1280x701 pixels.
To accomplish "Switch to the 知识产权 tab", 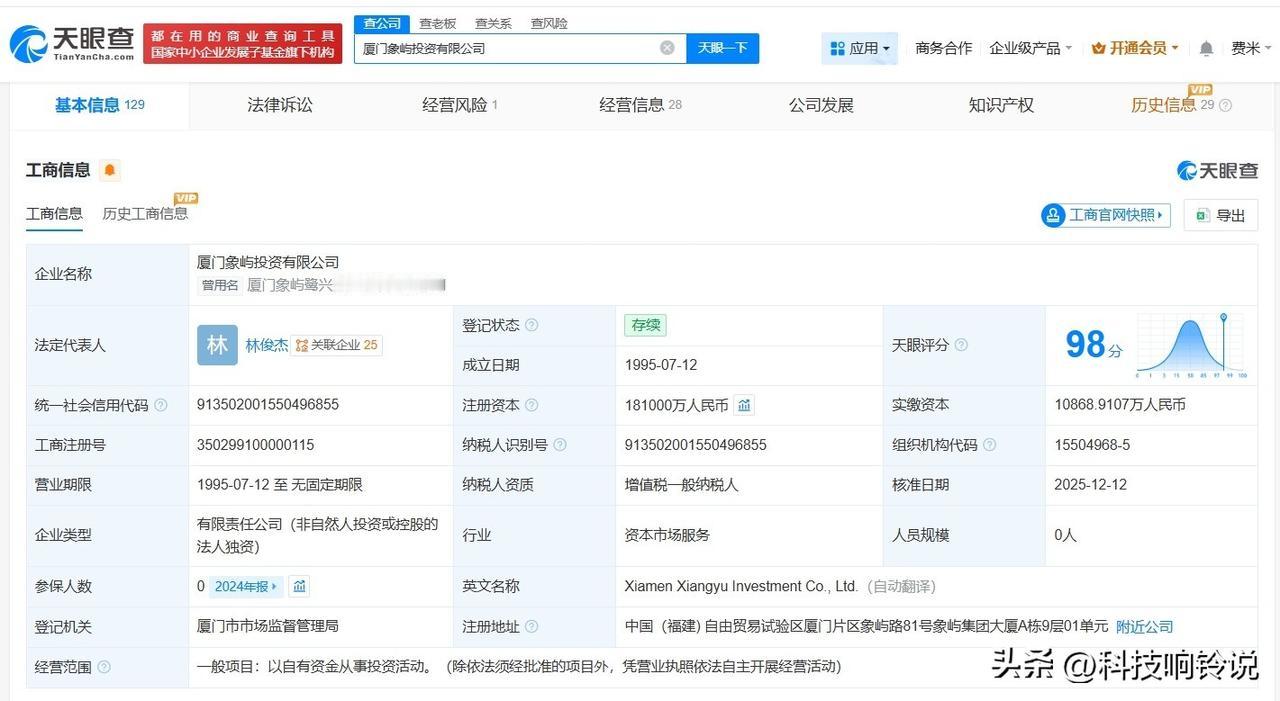I will (x=1001, y=105).
